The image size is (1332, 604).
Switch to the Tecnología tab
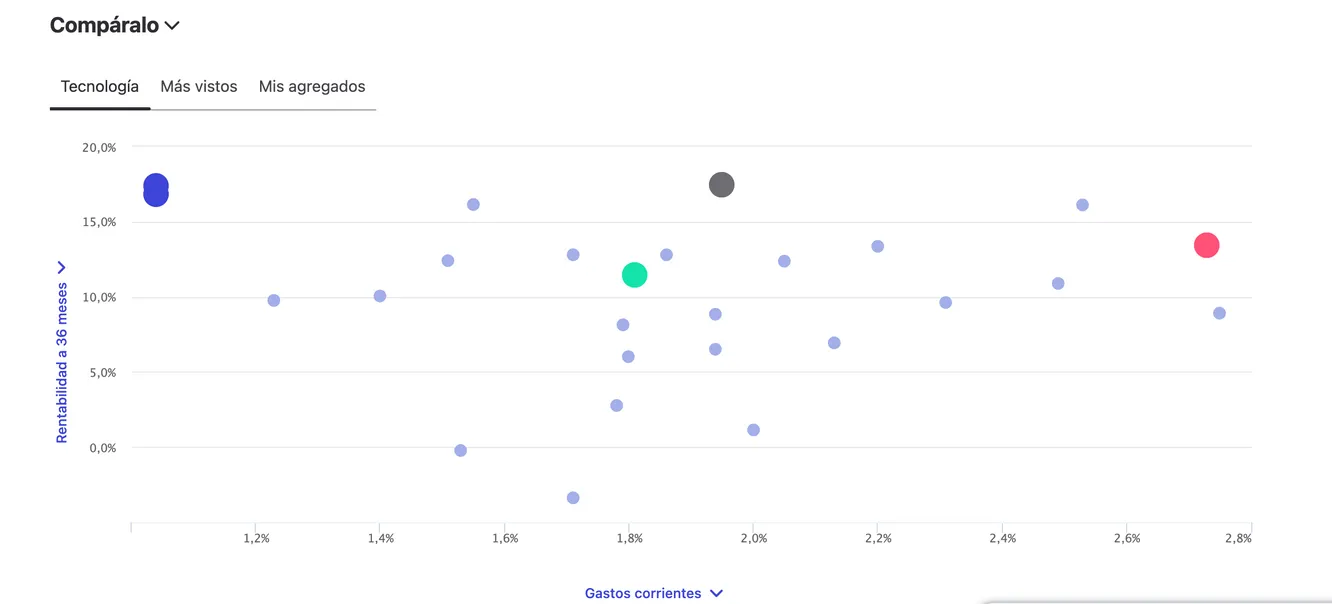coord(100,86)
